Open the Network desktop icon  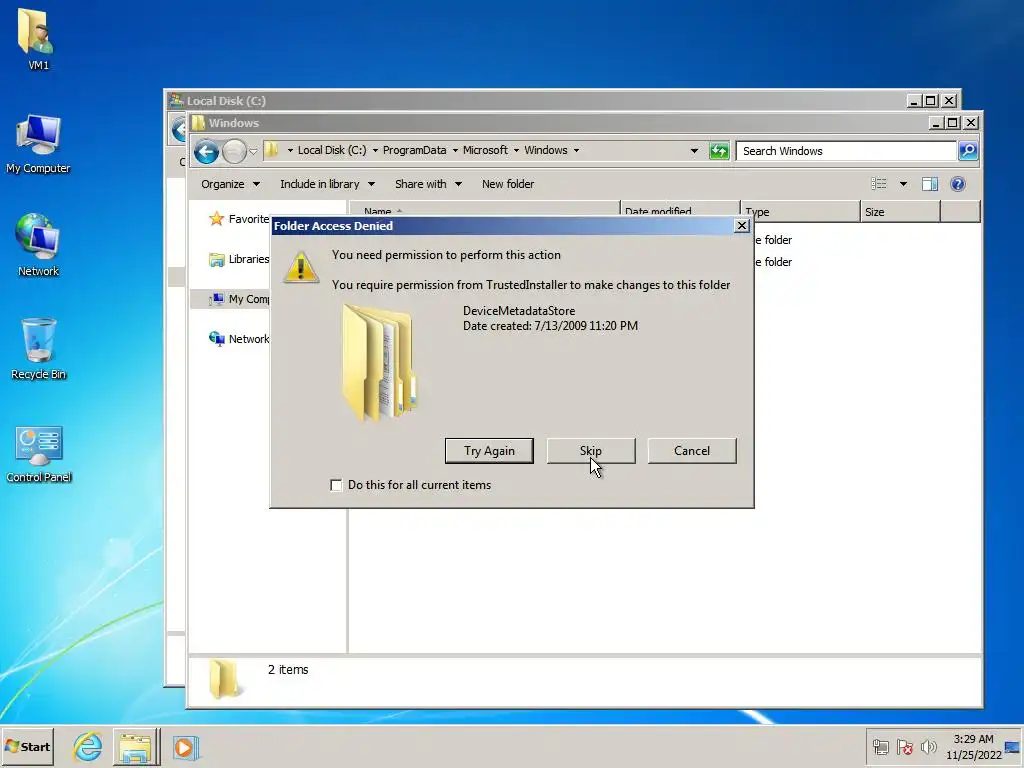tap(38, 245)
